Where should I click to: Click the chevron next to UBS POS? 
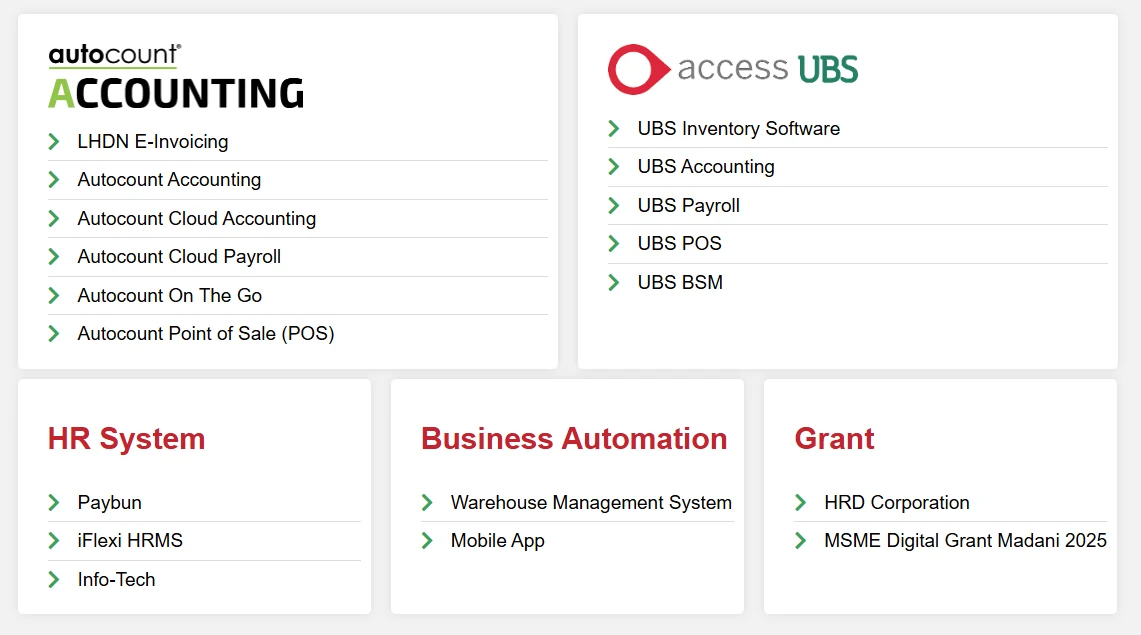click(613, 243)
